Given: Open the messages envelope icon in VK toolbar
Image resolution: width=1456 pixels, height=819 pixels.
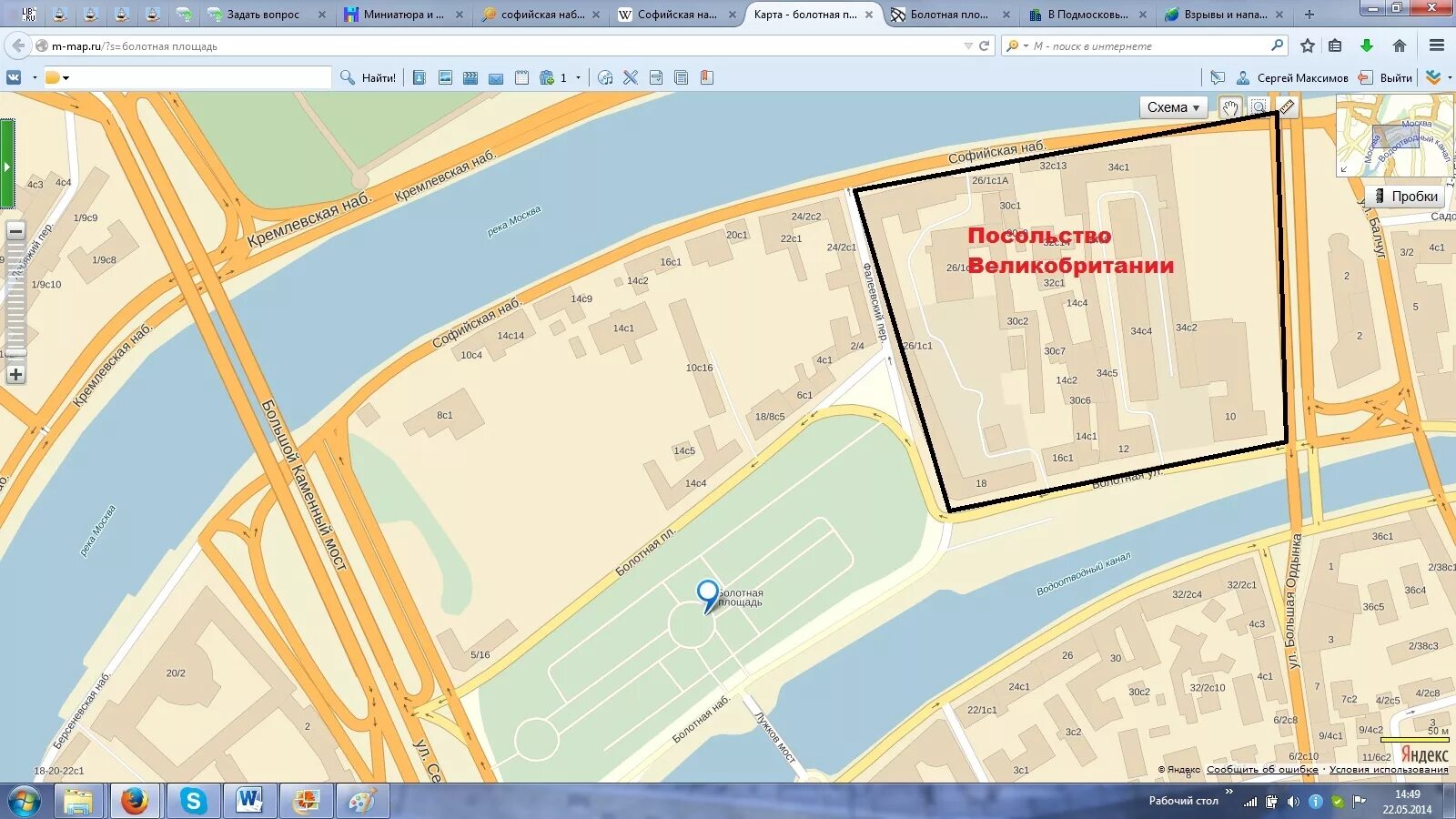Looking at the screenshot, I should (496, 78).
